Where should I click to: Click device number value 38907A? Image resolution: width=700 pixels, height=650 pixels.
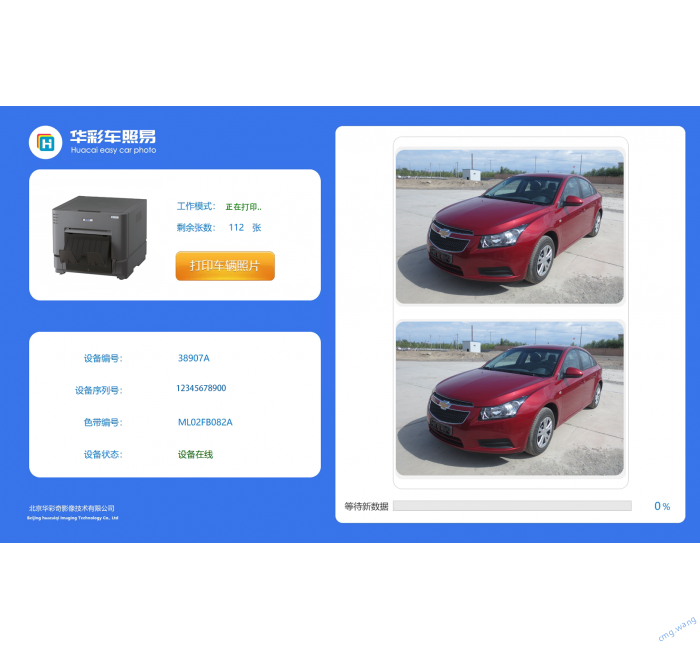(x=194, y=358)
